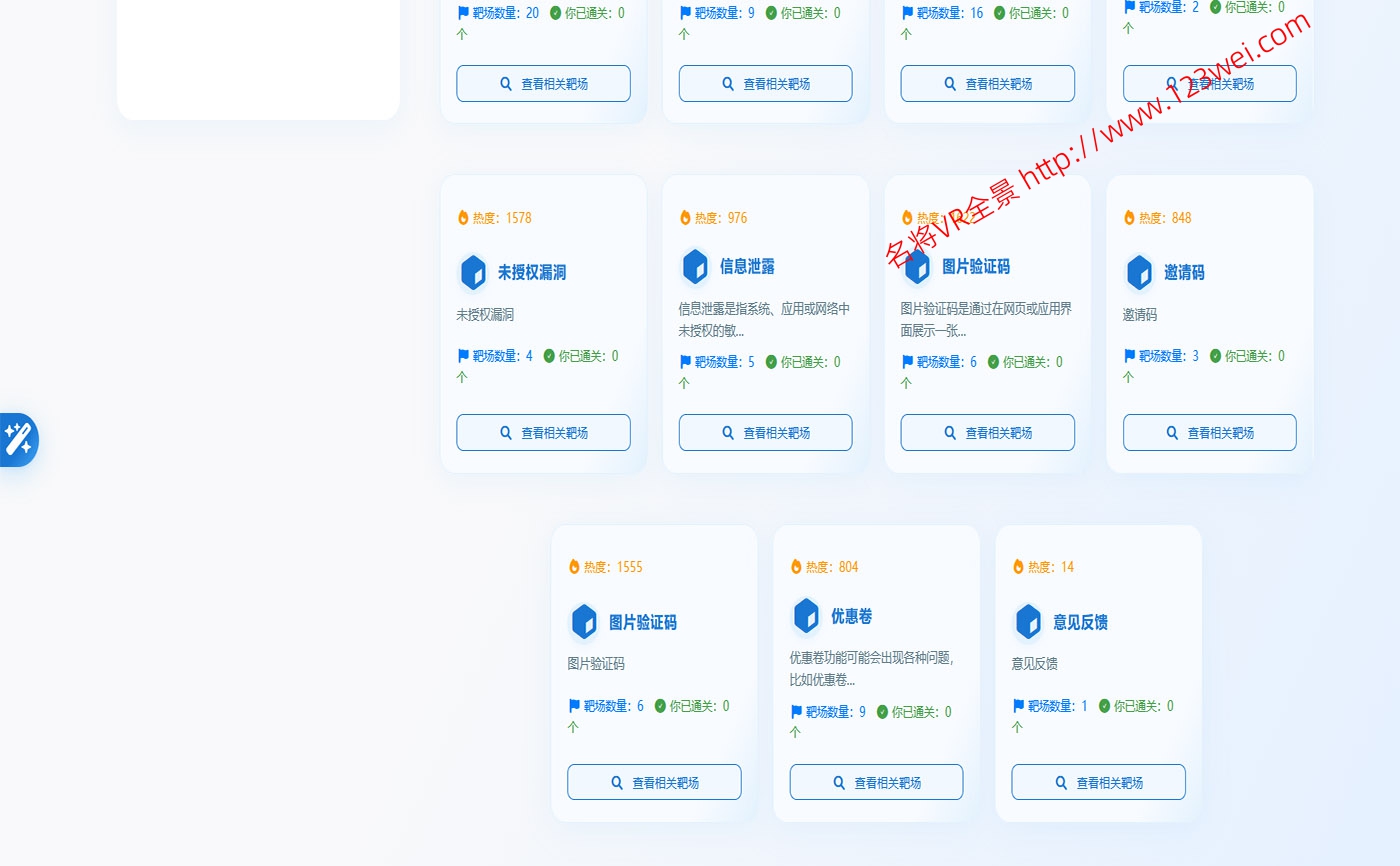Image resolution: width=1400 pixels, height=866 pixels.
Task: Click the hexagon icon beside 意见反馈
Action: pyautogui.click(x=1028, y=622)
